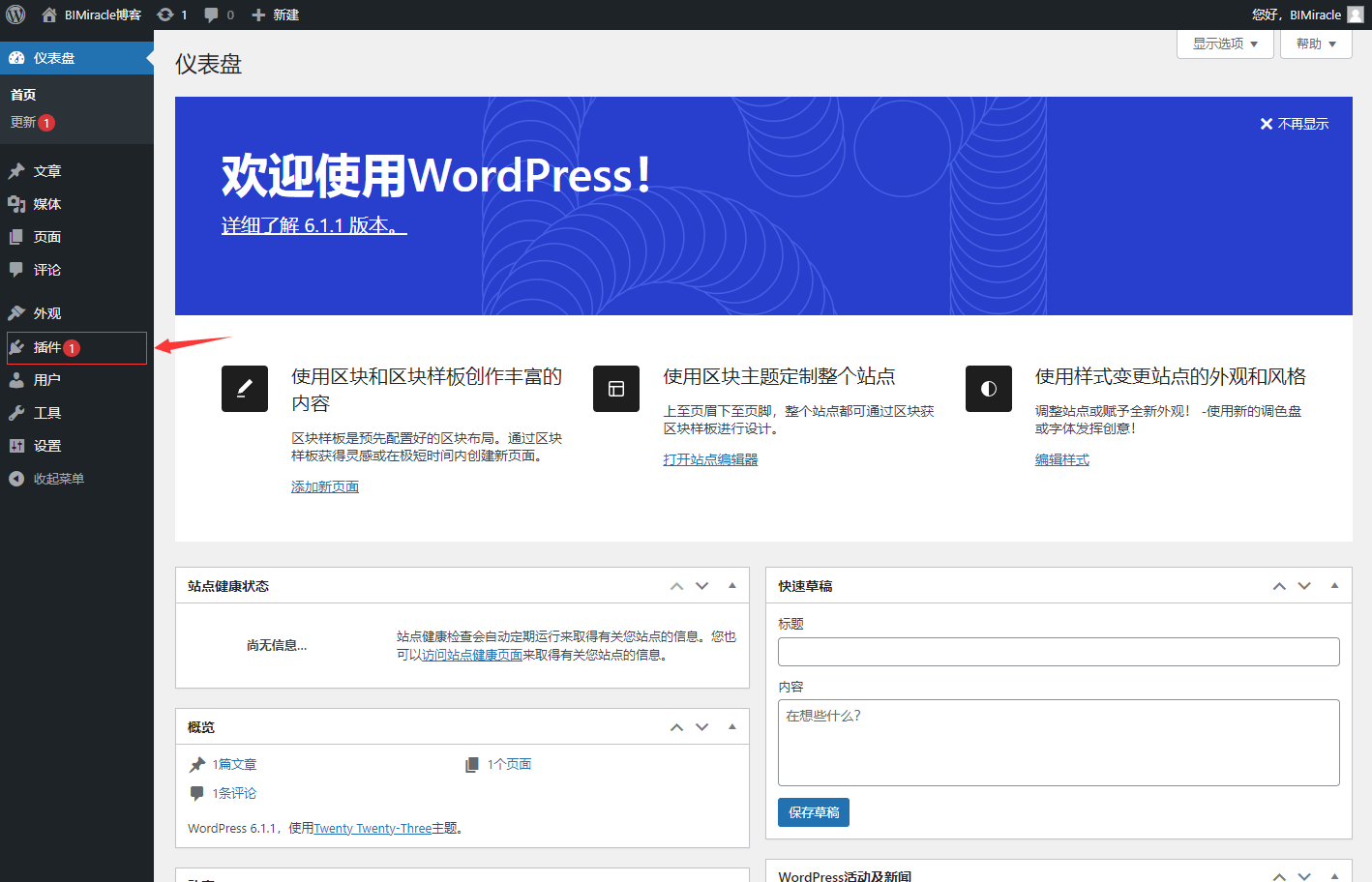This screenshot has width=1372, height=882.
Task: Expand the 帮助 help dropdown
Action: (x=1316, y=44)
